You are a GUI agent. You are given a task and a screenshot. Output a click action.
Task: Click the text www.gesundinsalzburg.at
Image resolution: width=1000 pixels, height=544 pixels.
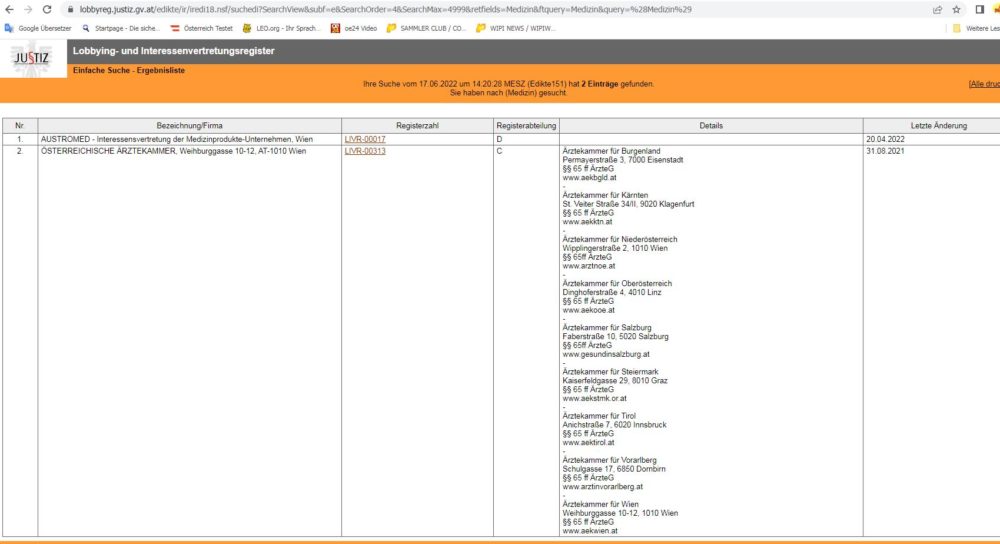(606, 354)
